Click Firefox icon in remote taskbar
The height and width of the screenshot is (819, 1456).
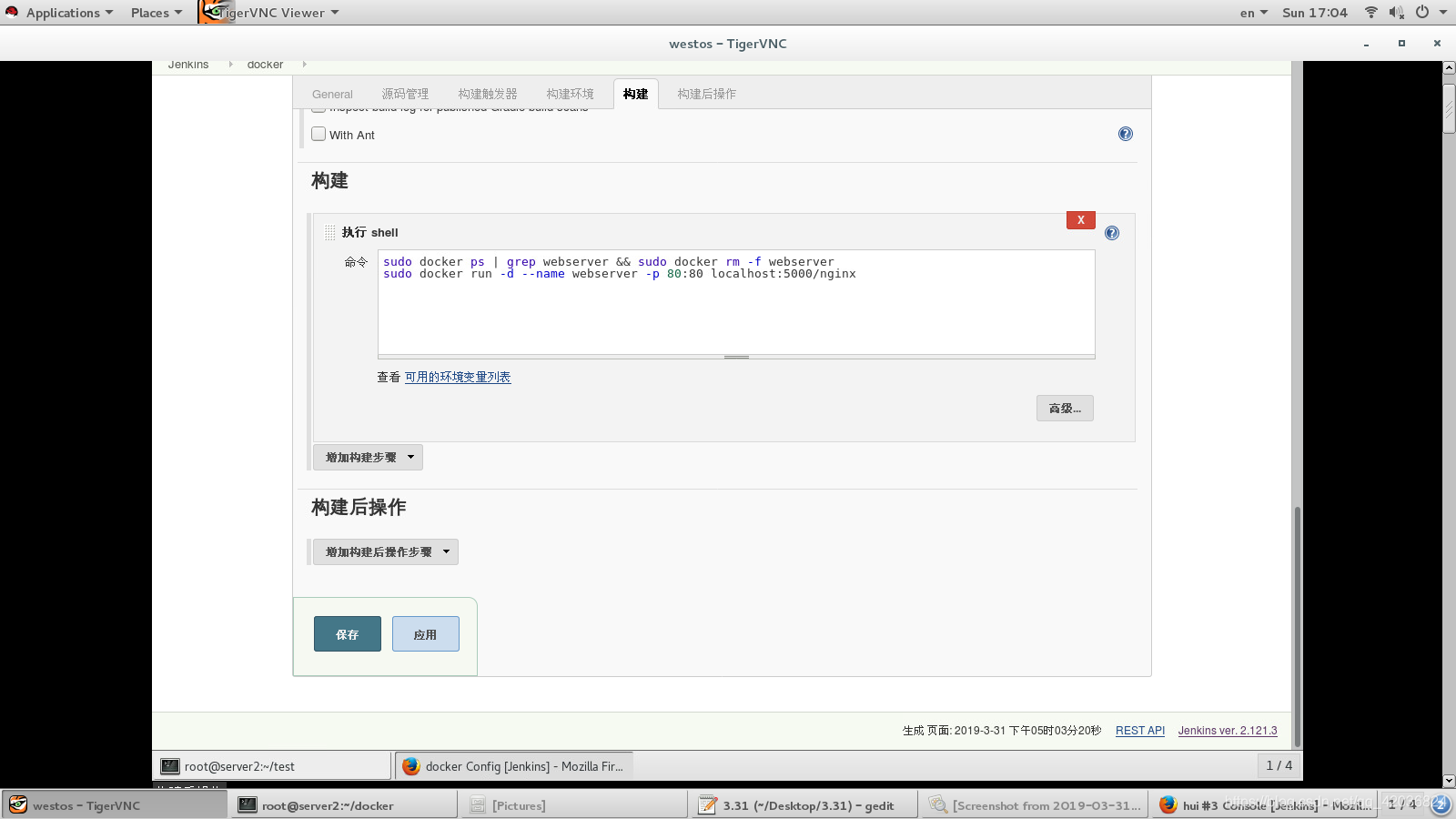pos(411,766)
